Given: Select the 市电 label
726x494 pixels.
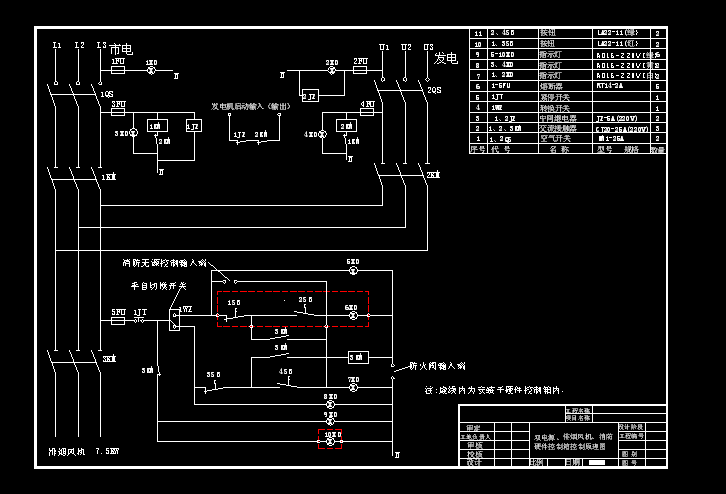Looking at the screenshot, I should tap(121, 49).
